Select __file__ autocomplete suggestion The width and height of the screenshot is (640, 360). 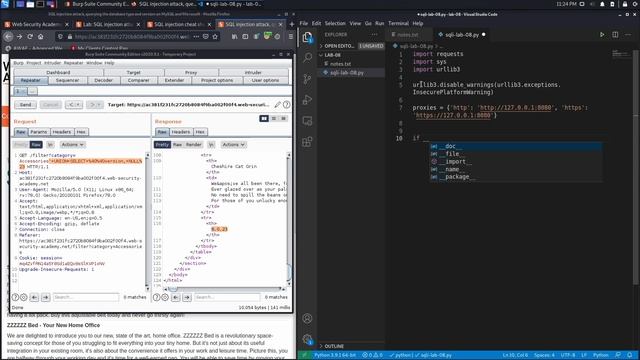pos(516,153)
